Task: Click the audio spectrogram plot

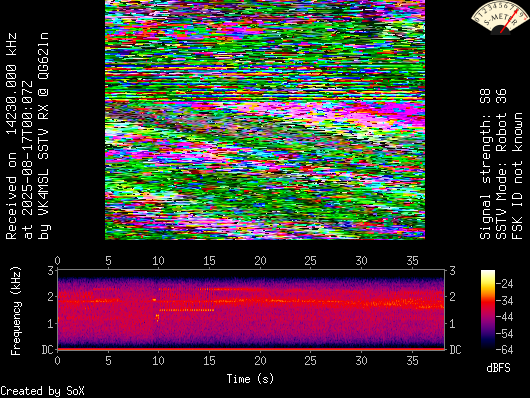Action: [251, 309]
